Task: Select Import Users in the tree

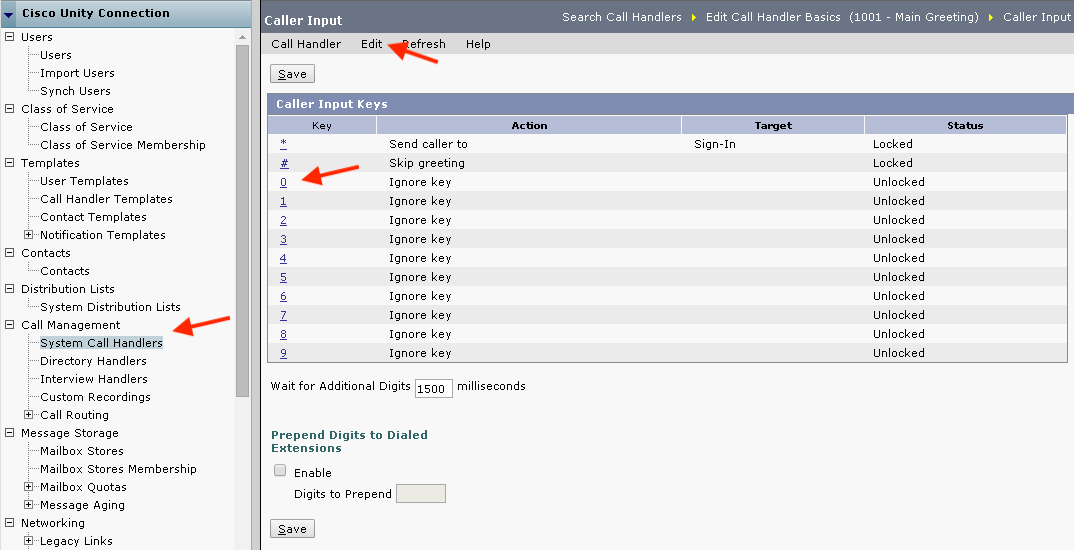Action: (x=77, y=73)
